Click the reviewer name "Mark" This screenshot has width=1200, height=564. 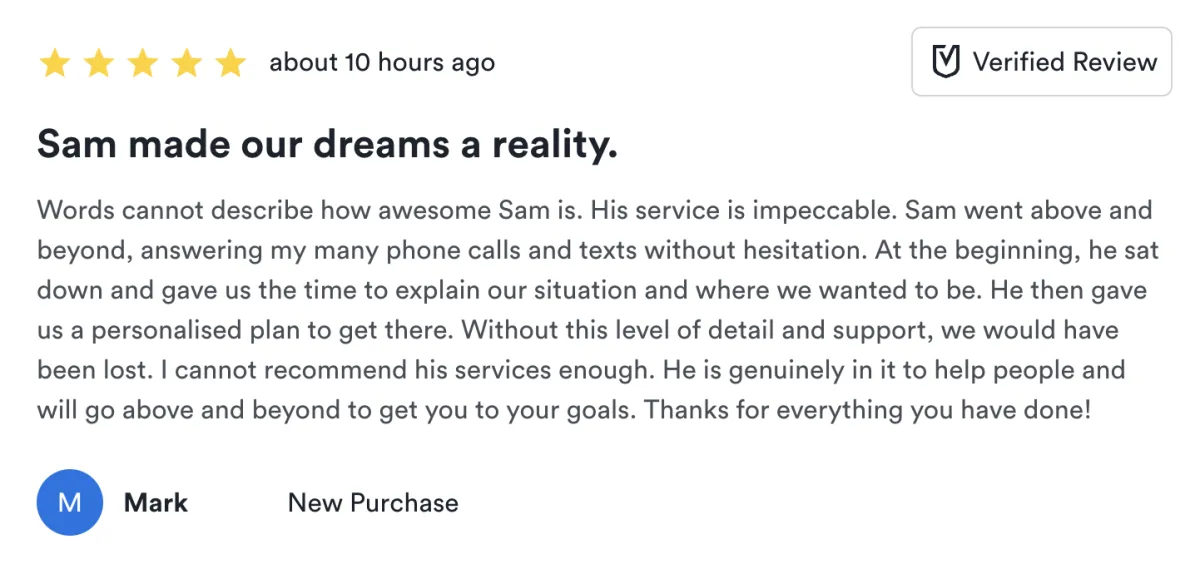155,502
